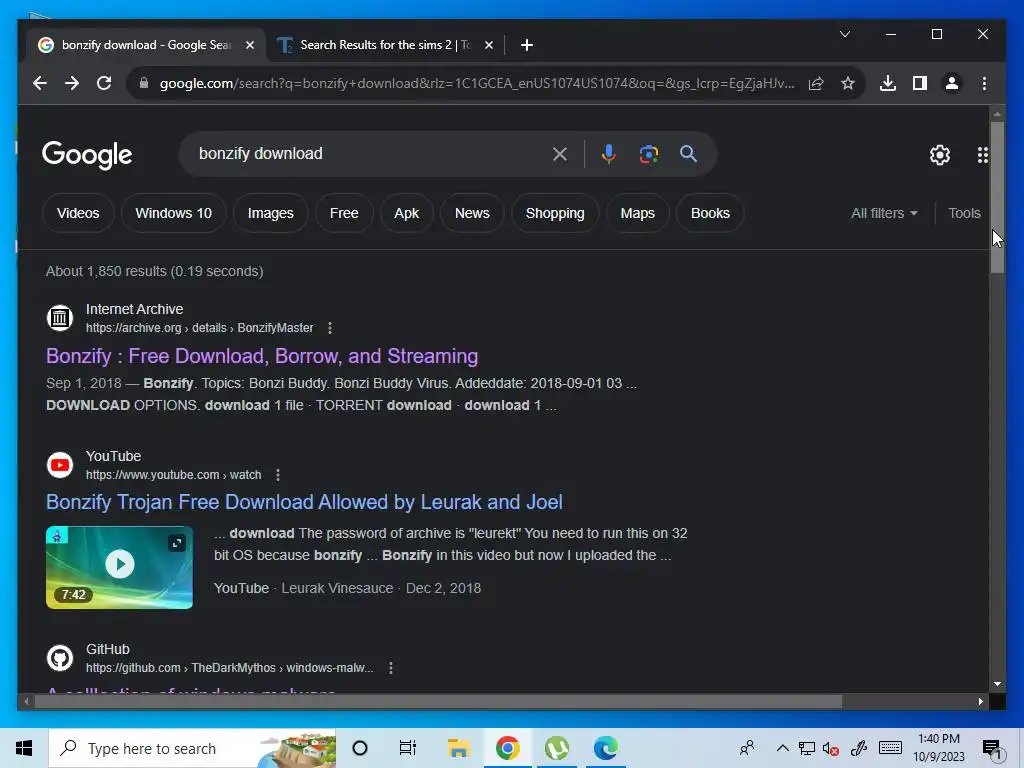Filter results by Shopping
Screen dimensions: 1024x768
point(555,214)
